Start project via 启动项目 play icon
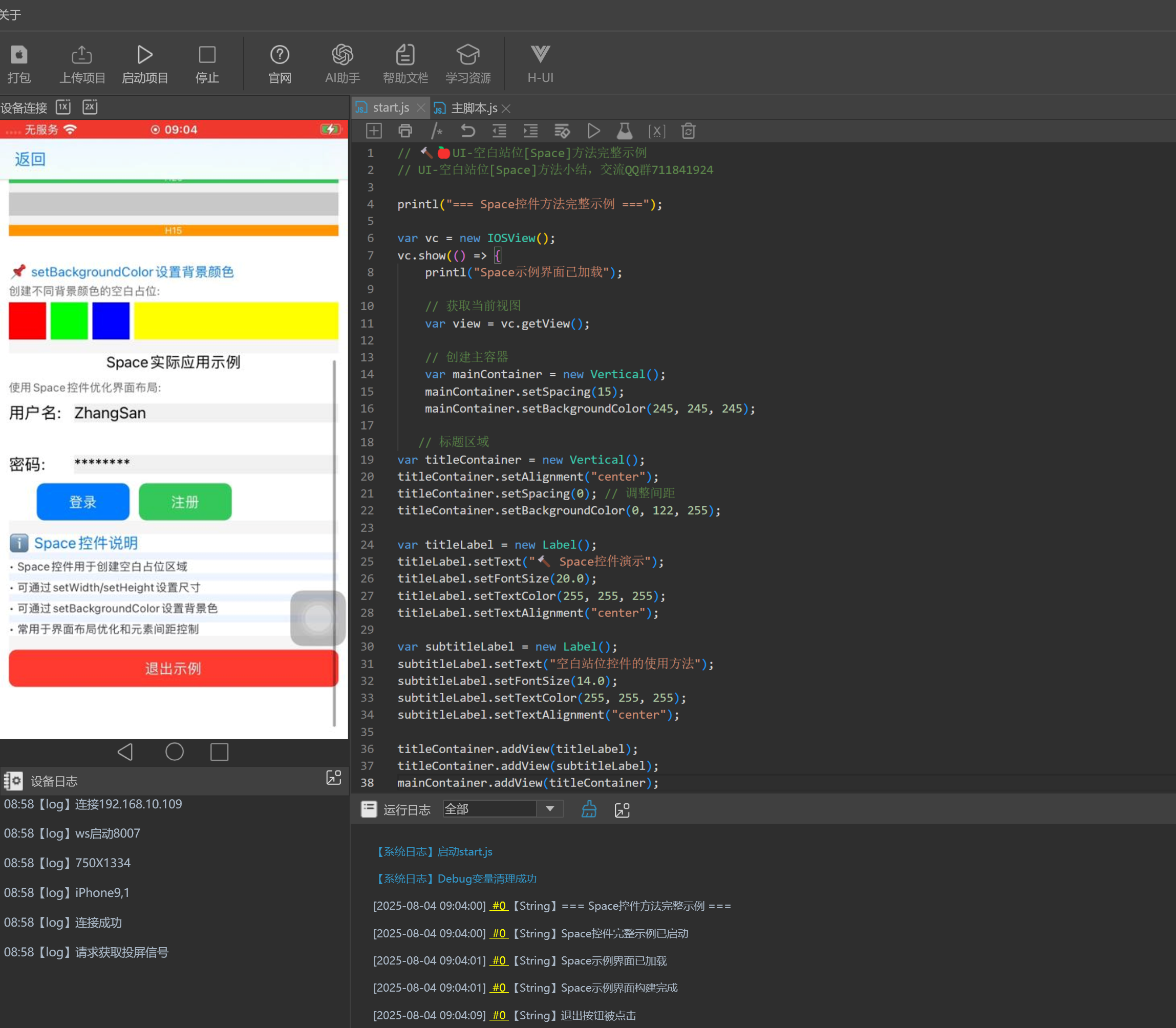1176x1028 pixels. click(144, 55)
